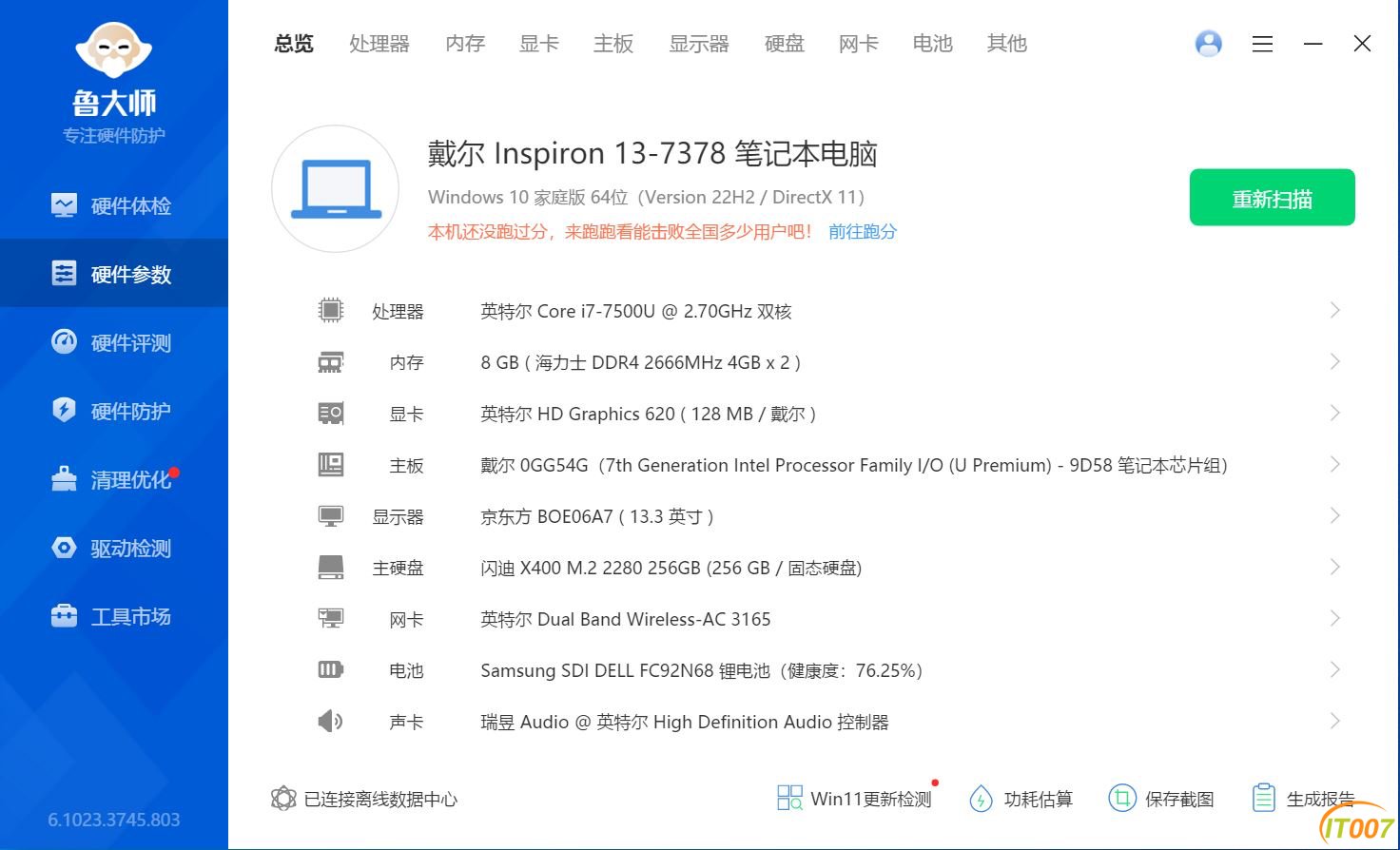This screenshot has width=1400, height=850.
Task: Switch to the 电池 tab
Action: [x=933, y=44]
